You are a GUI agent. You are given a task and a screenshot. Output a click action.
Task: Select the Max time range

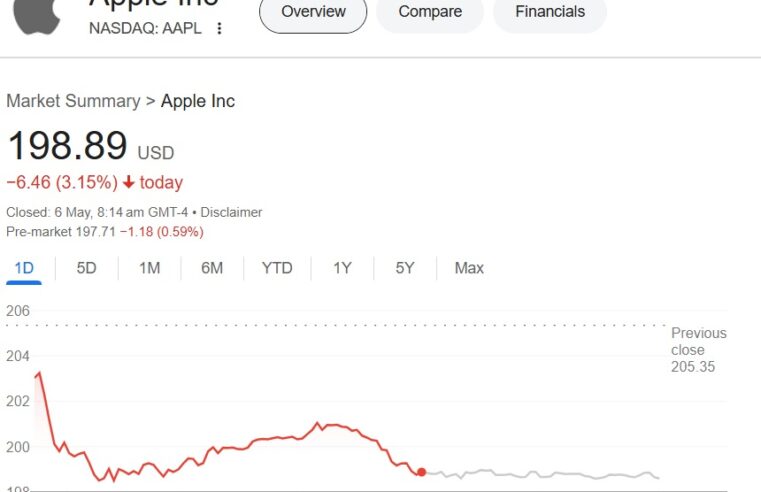pos(469,268)
